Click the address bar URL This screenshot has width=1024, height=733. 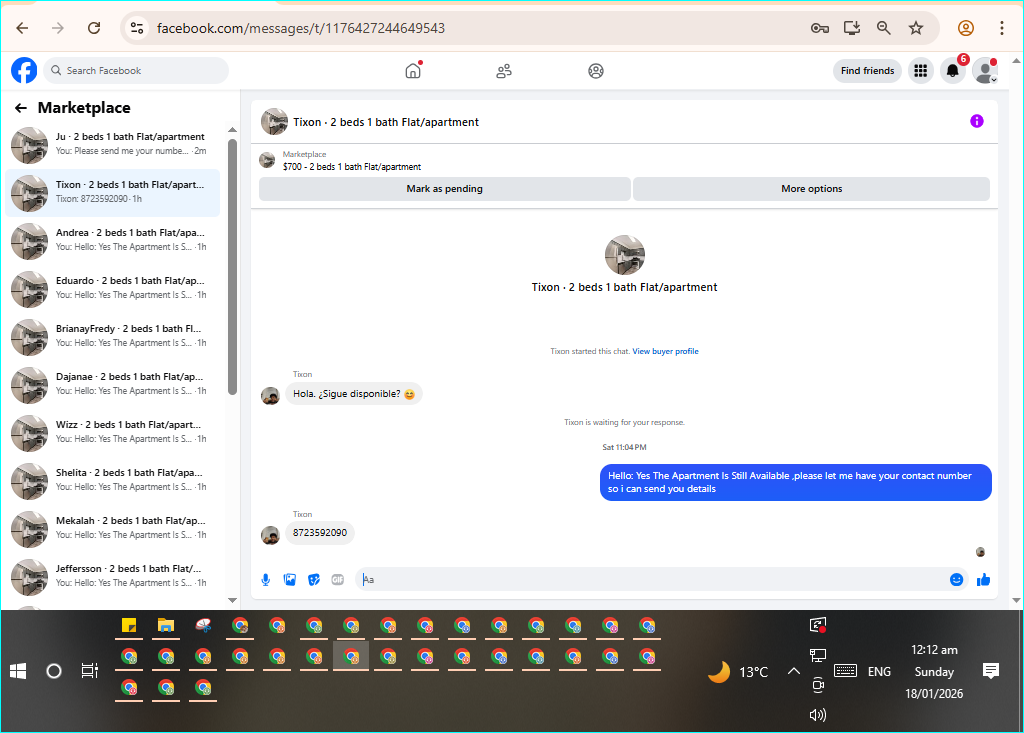click(x=300, y=28)
